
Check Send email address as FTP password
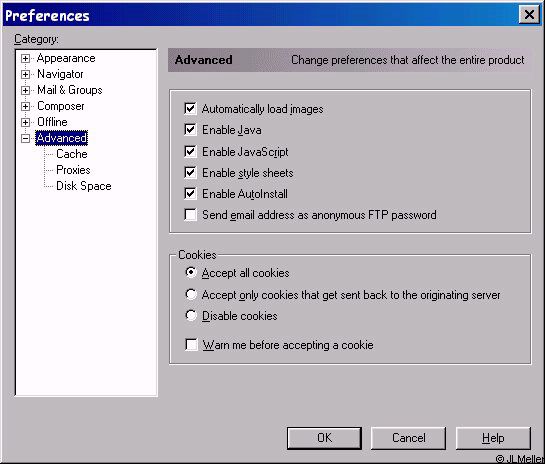(x=190, y=214)
